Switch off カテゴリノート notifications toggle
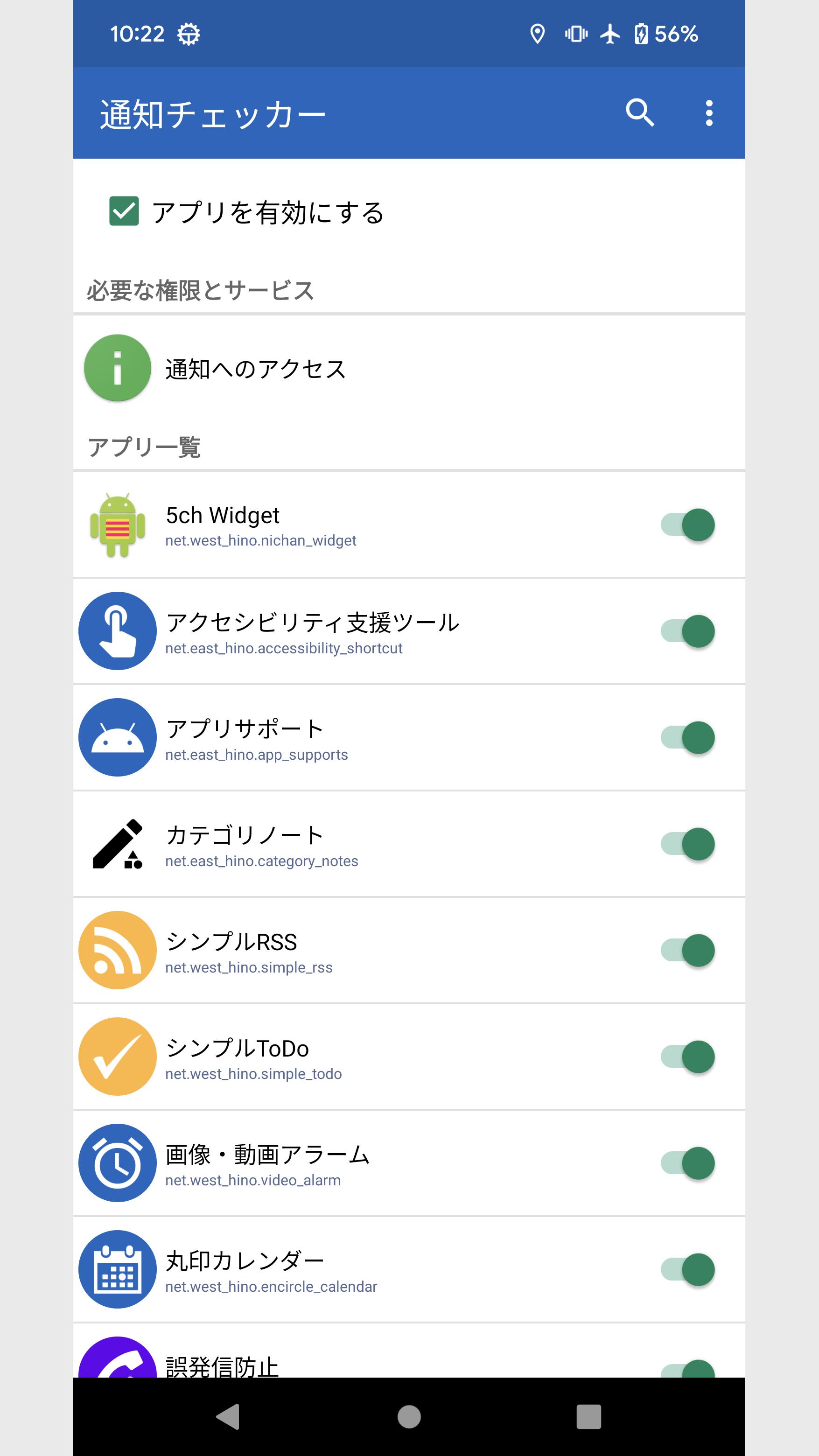819x1456 pixels. tap(687, 844)
